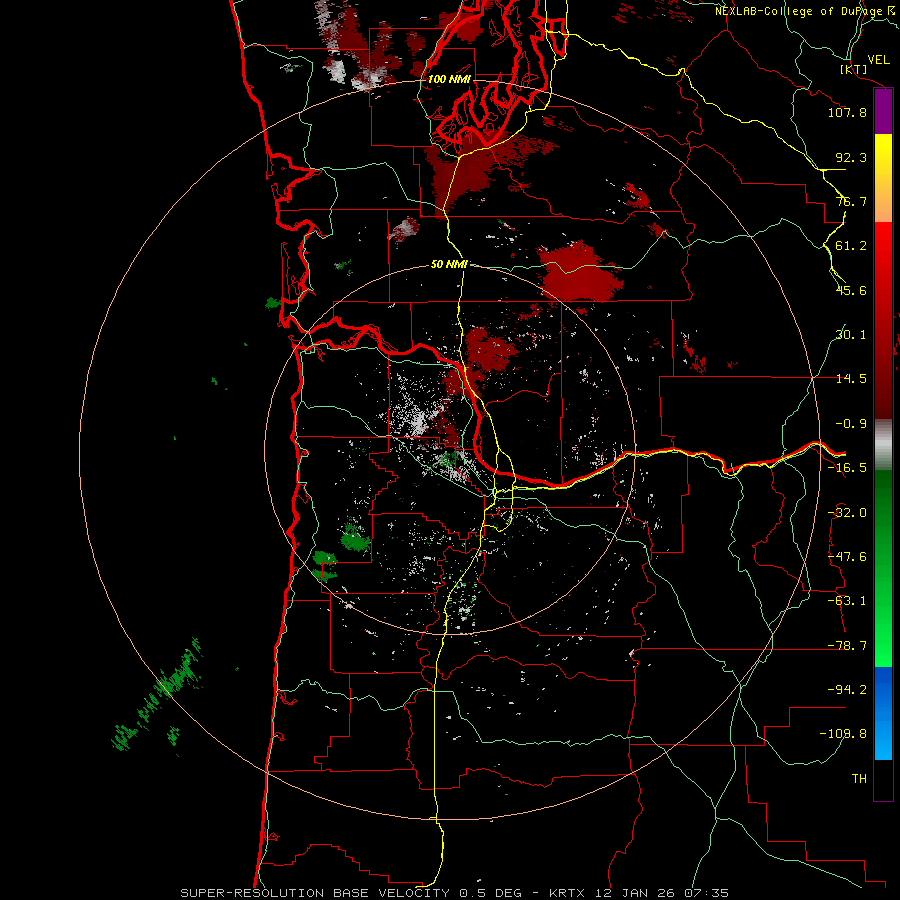Click the 92.3 velocity scale value
The height and width of the screenshot is (900, 900).
851,157
